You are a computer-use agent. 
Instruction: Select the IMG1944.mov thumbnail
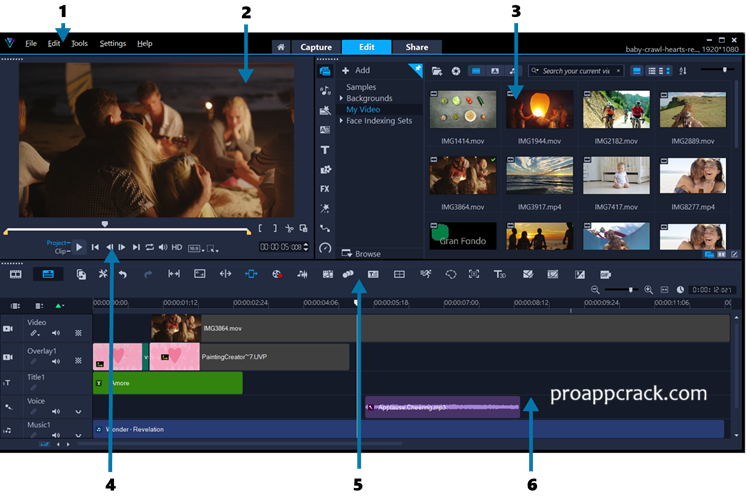point(539,109)
